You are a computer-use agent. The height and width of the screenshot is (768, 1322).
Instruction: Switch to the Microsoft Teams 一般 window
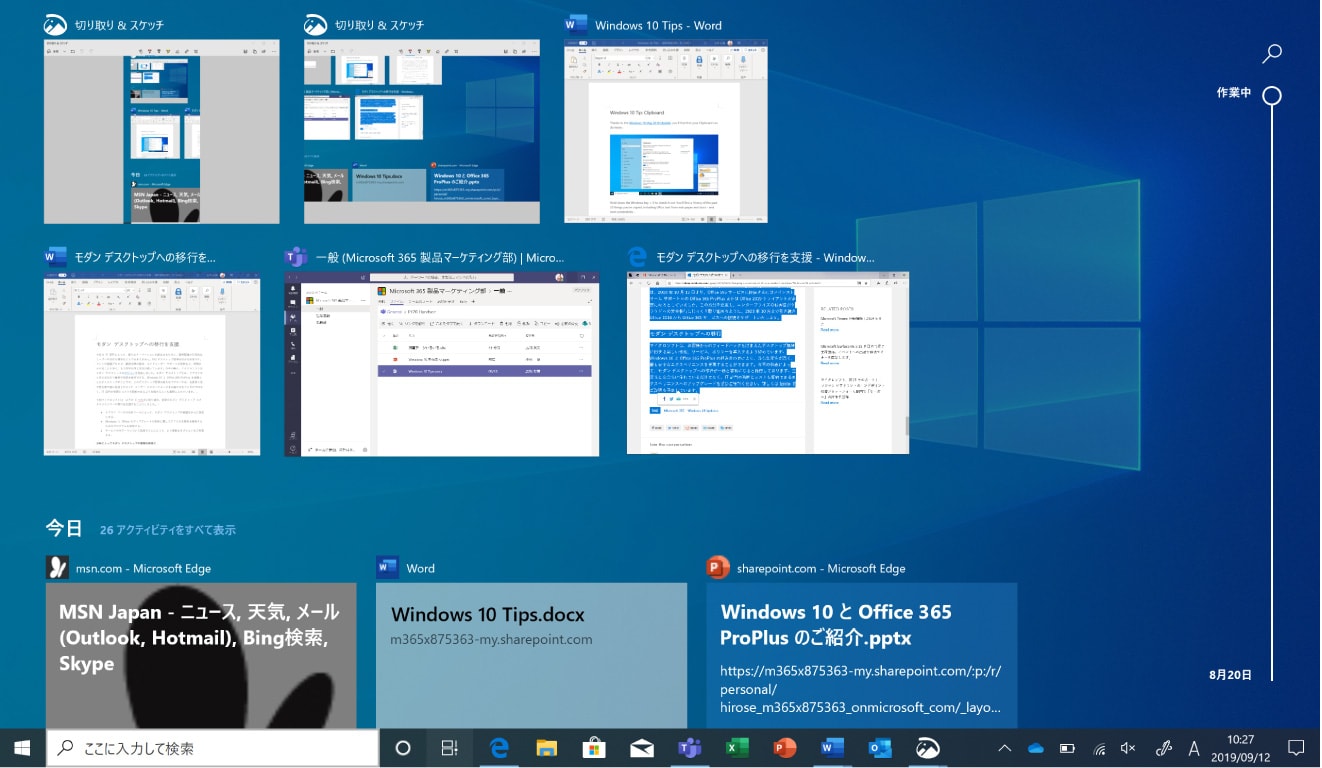[442, 363]
